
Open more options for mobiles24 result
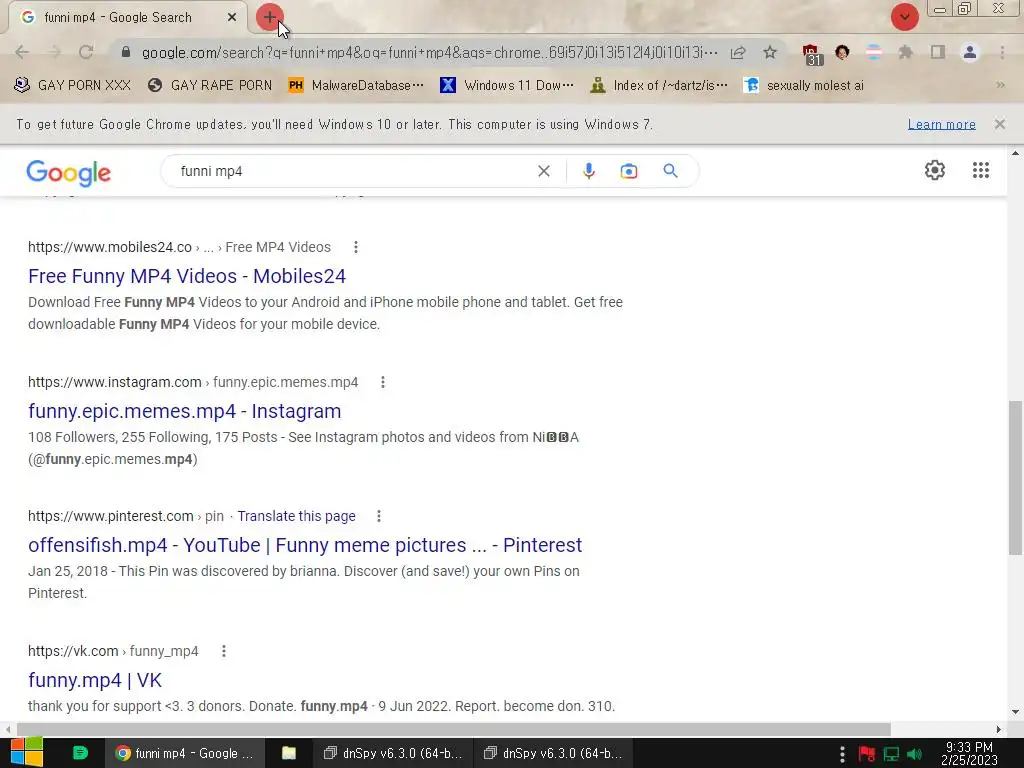pos(355,248)
